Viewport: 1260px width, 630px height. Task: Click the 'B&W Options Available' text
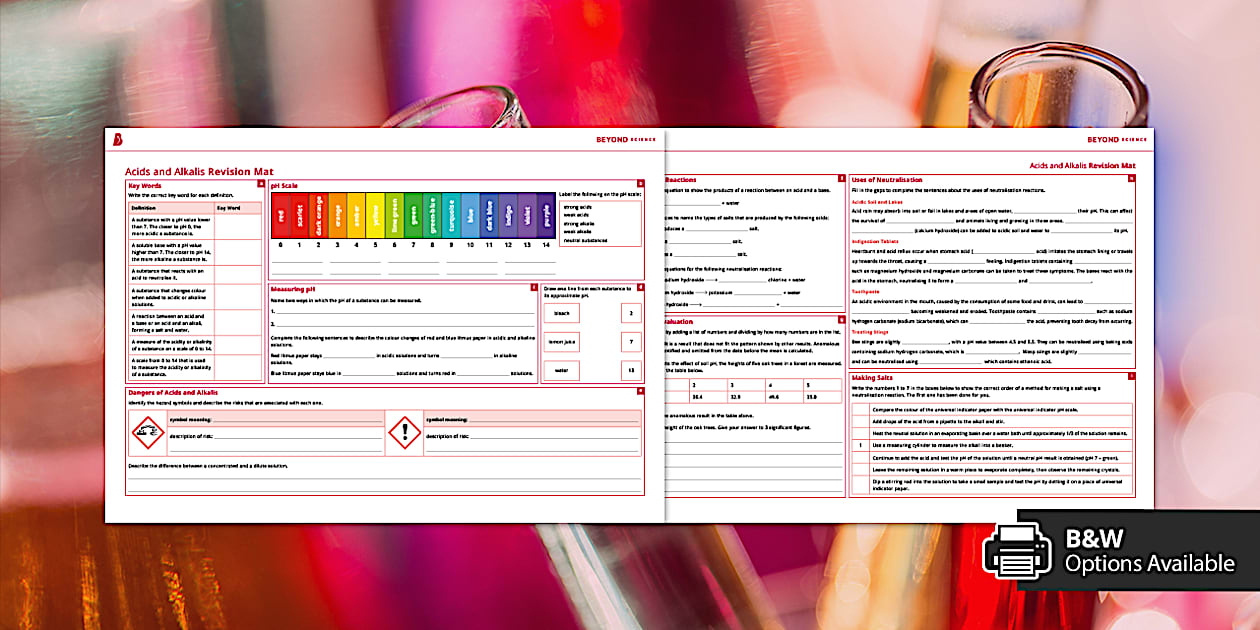(1149, 550)
